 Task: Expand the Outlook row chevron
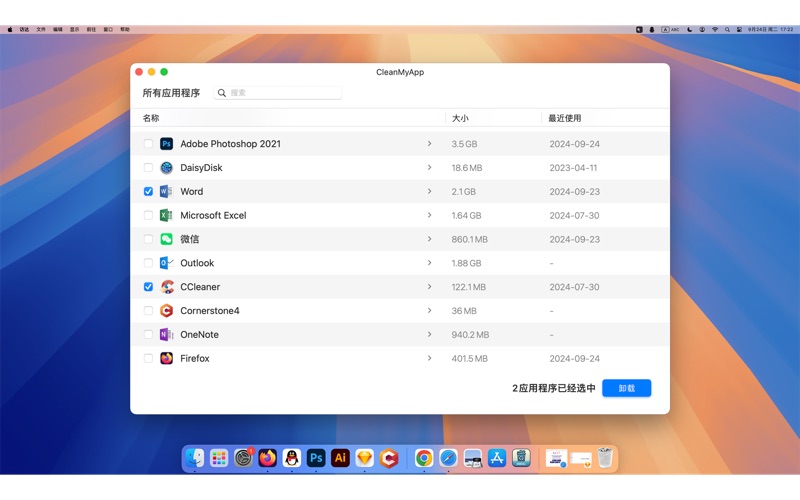click(x=429, y=263)
